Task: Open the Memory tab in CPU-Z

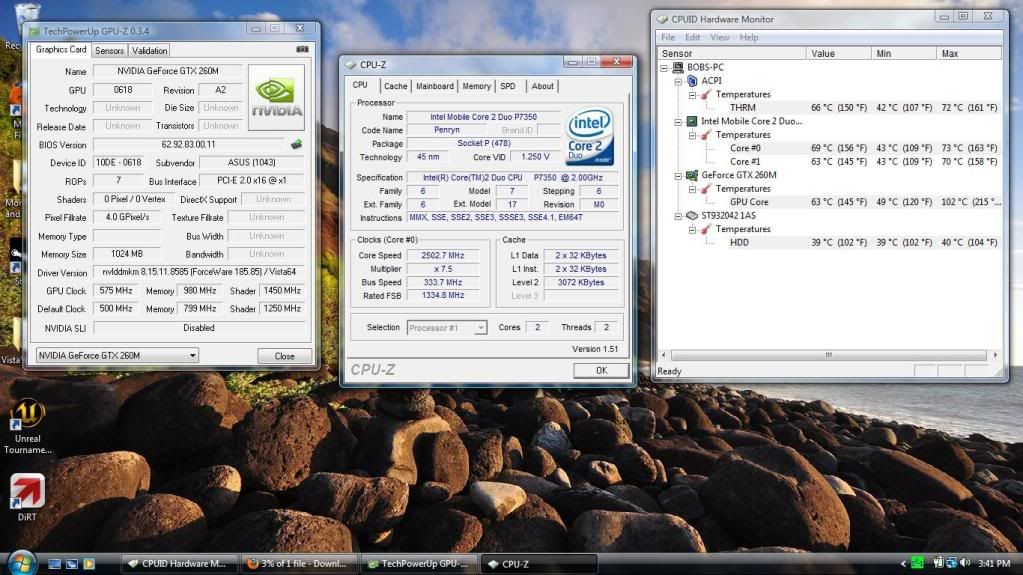Action: pos(476,86)
